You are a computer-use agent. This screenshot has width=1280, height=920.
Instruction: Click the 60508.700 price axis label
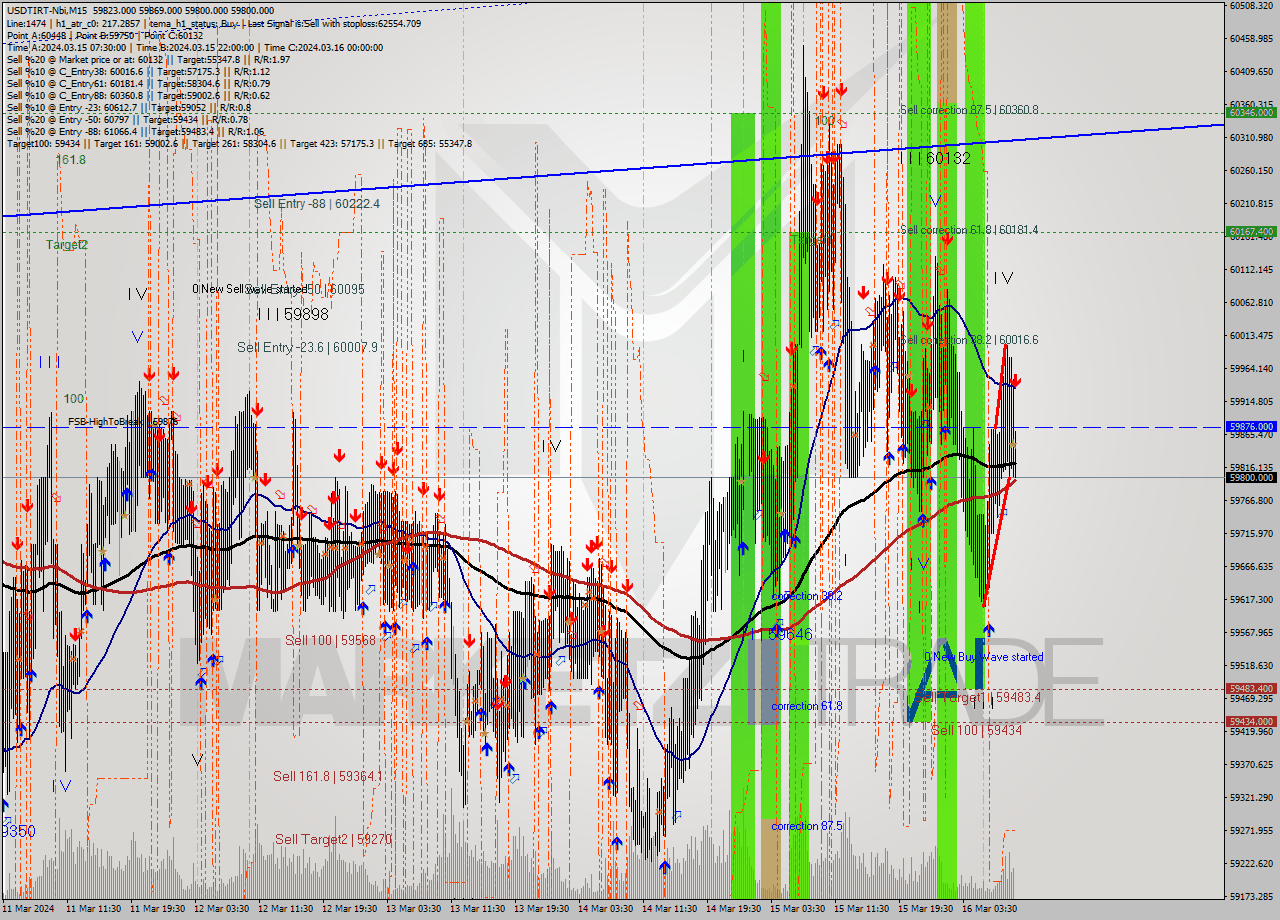(x=1251, y=6)
